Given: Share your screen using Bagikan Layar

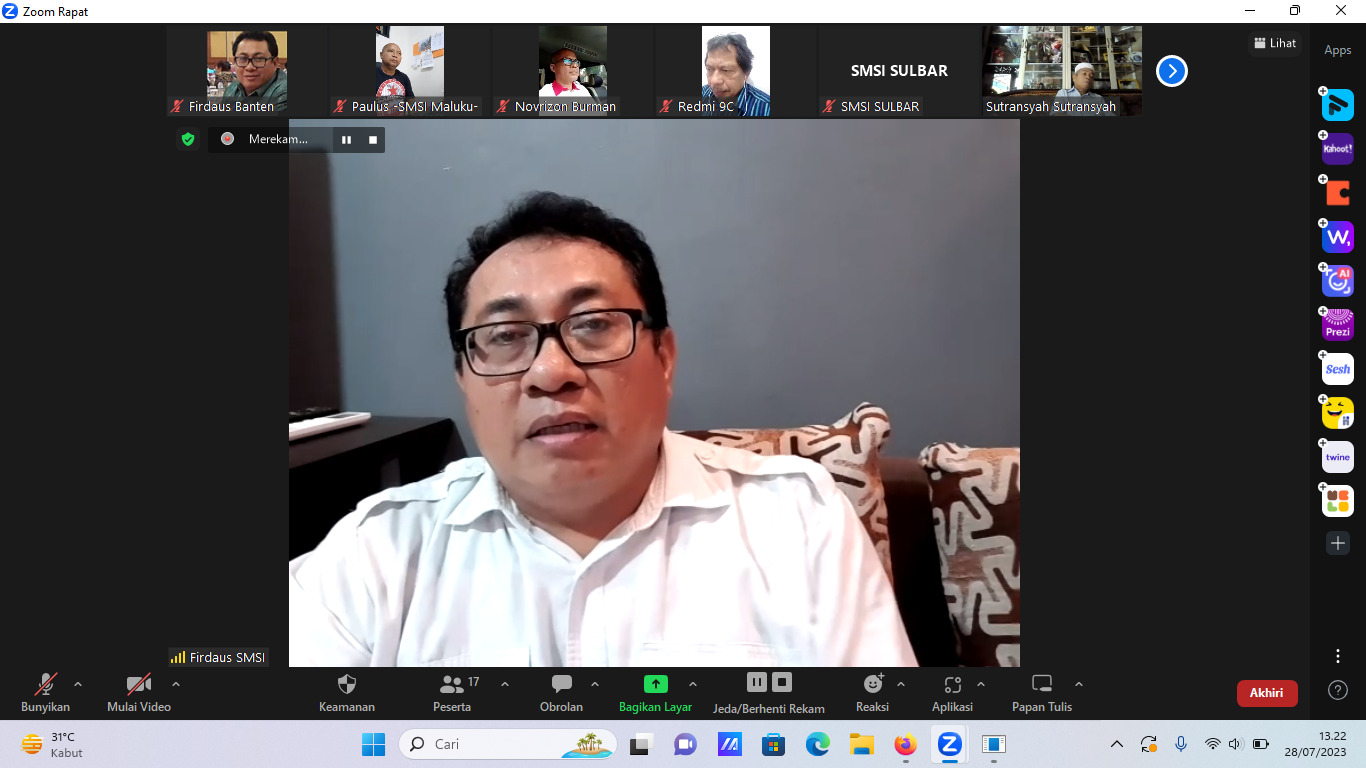Looking at the screenshot, I should coord(655,692).
